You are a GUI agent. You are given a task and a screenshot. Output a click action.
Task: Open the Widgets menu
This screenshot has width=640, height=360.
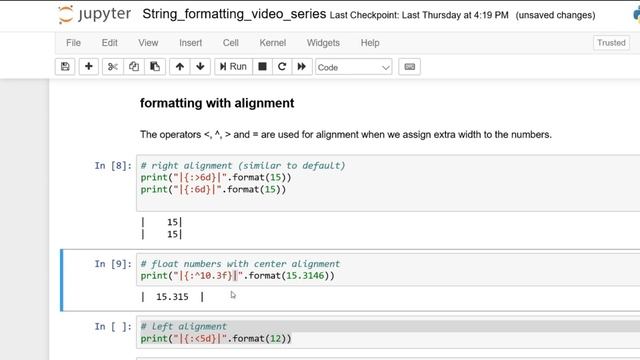click(x=323, y=43)
